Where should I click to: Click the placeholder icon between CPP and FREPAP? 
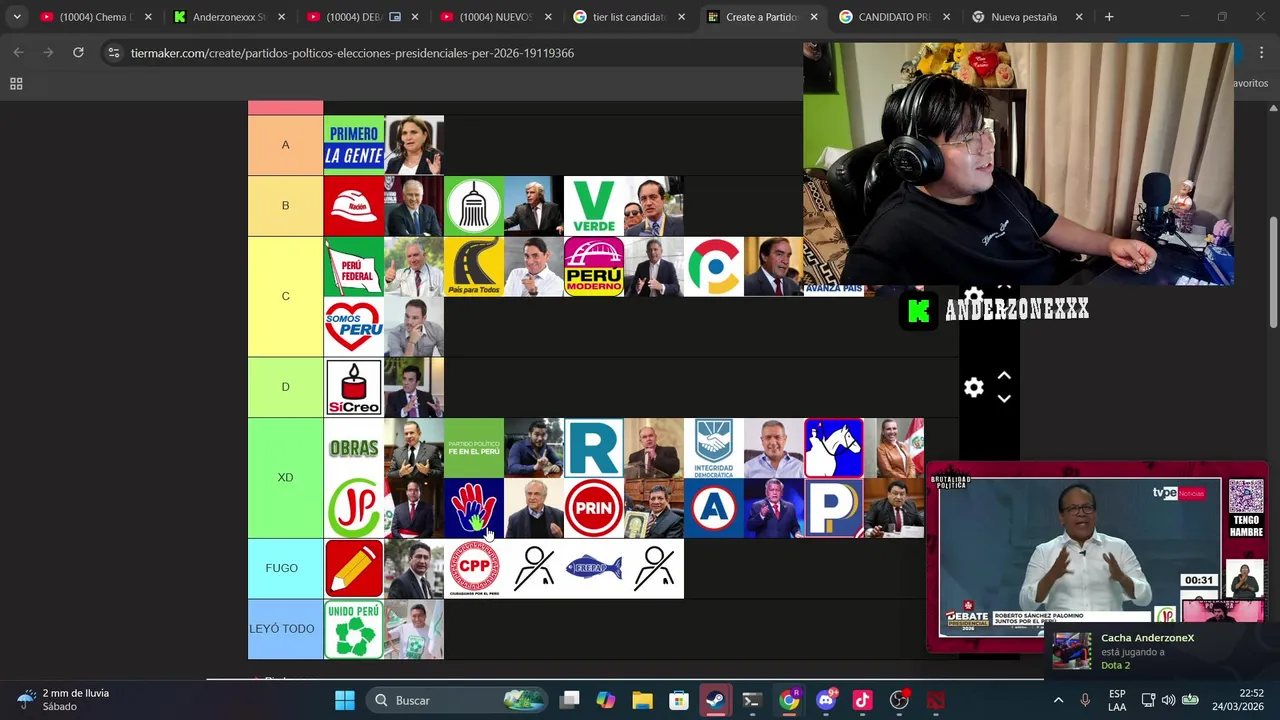click(534, 568)
